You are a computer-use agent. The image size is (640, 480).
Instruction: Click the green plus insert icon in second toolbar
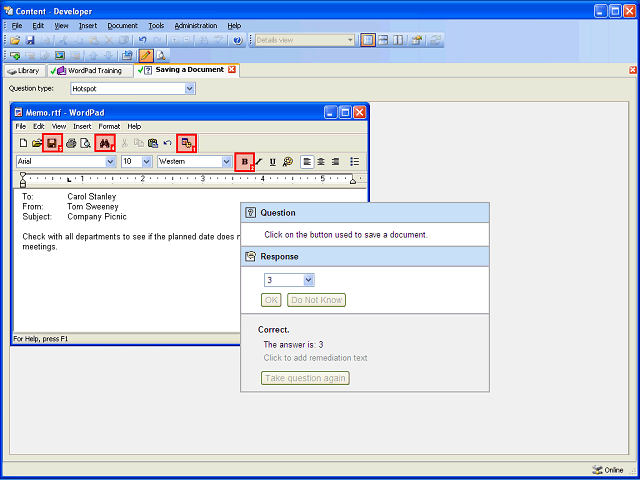[x=15, y=55]
